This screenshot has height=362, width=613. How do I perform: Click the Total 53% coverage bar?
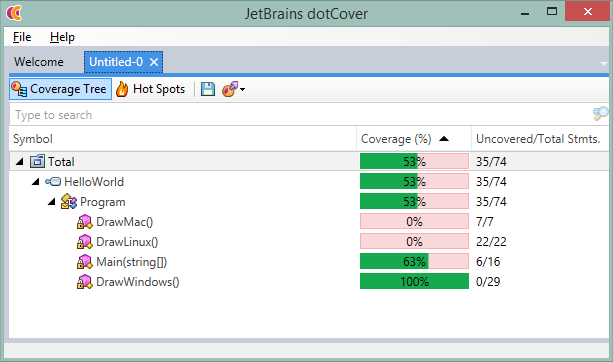click(414, 161)
